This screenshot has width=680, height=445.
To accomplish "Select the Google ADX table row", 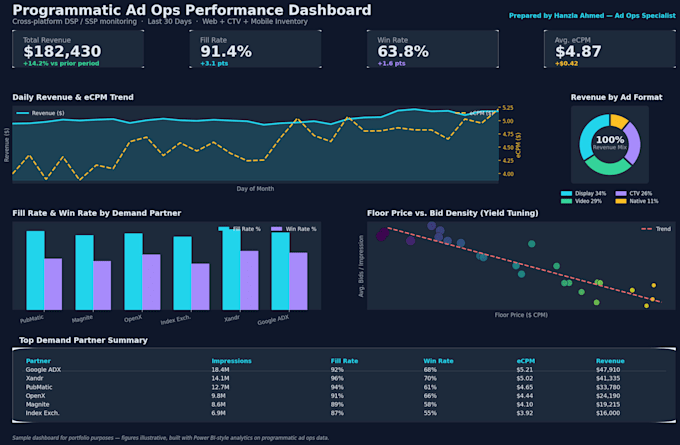I will pyautogui.click(x=345, y=370).
